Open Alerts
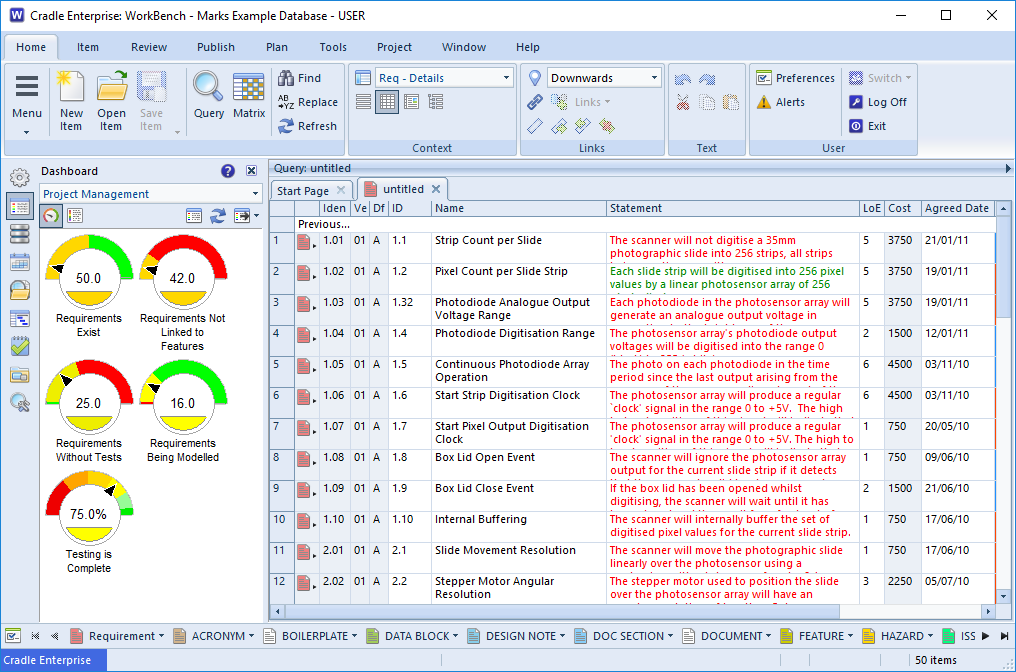 (781, 102)
